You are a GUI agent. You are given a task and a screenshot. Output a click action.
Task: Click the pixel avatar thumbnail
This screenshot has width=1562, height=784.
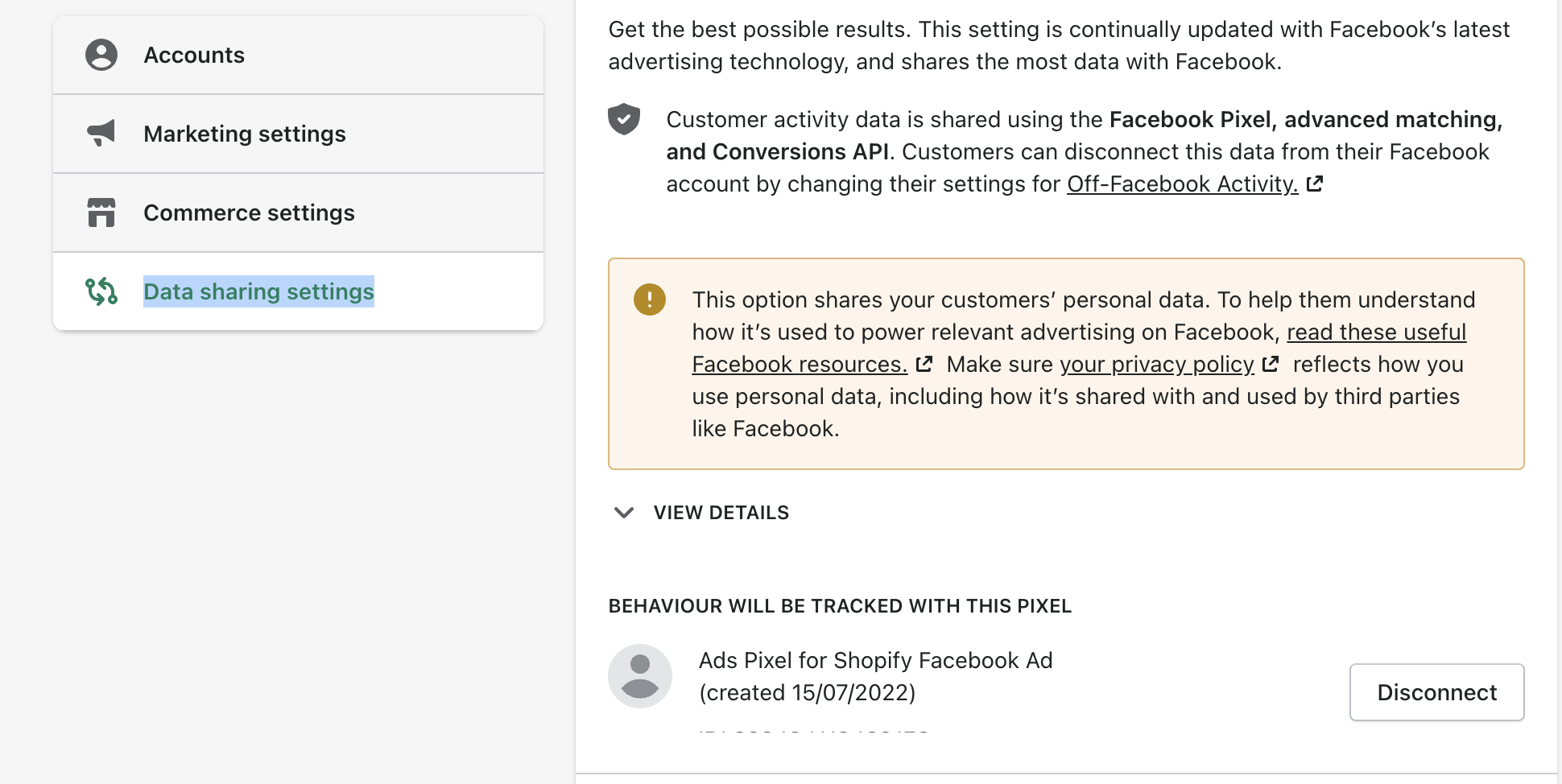[x=640, y=676]
